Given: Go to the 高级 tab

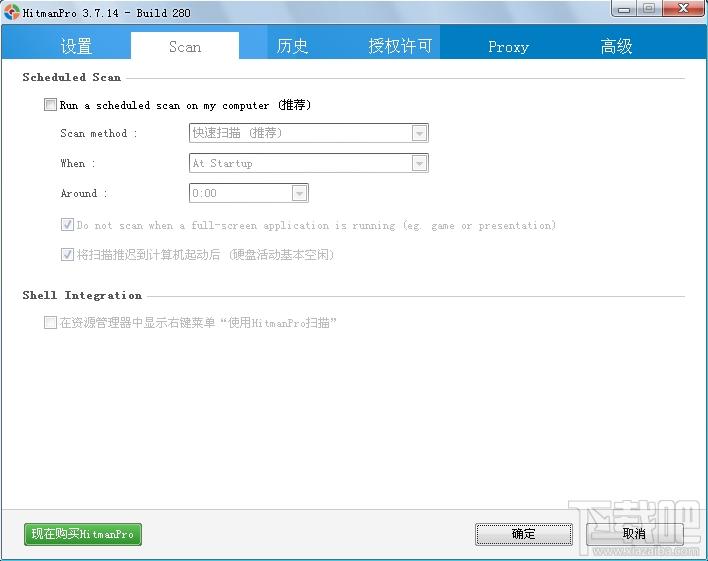Looking at the screenshot, I should click(x=616, y=46).
